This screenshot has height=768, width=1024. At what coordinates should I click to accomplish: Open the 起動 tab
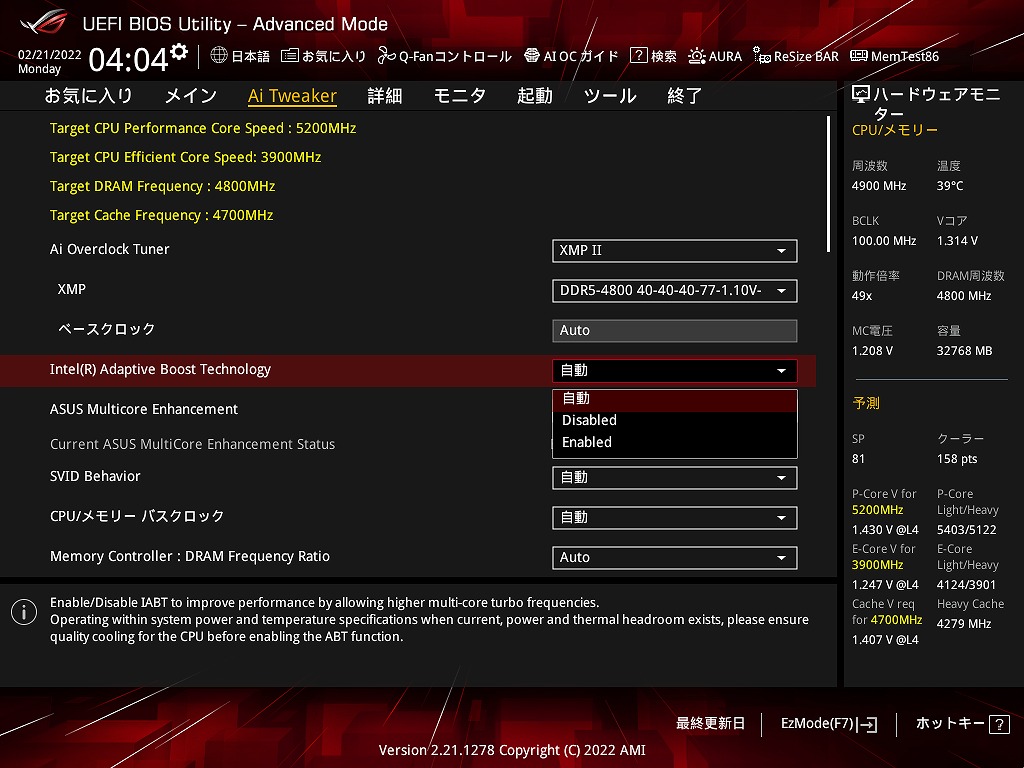tap(535, 96)
